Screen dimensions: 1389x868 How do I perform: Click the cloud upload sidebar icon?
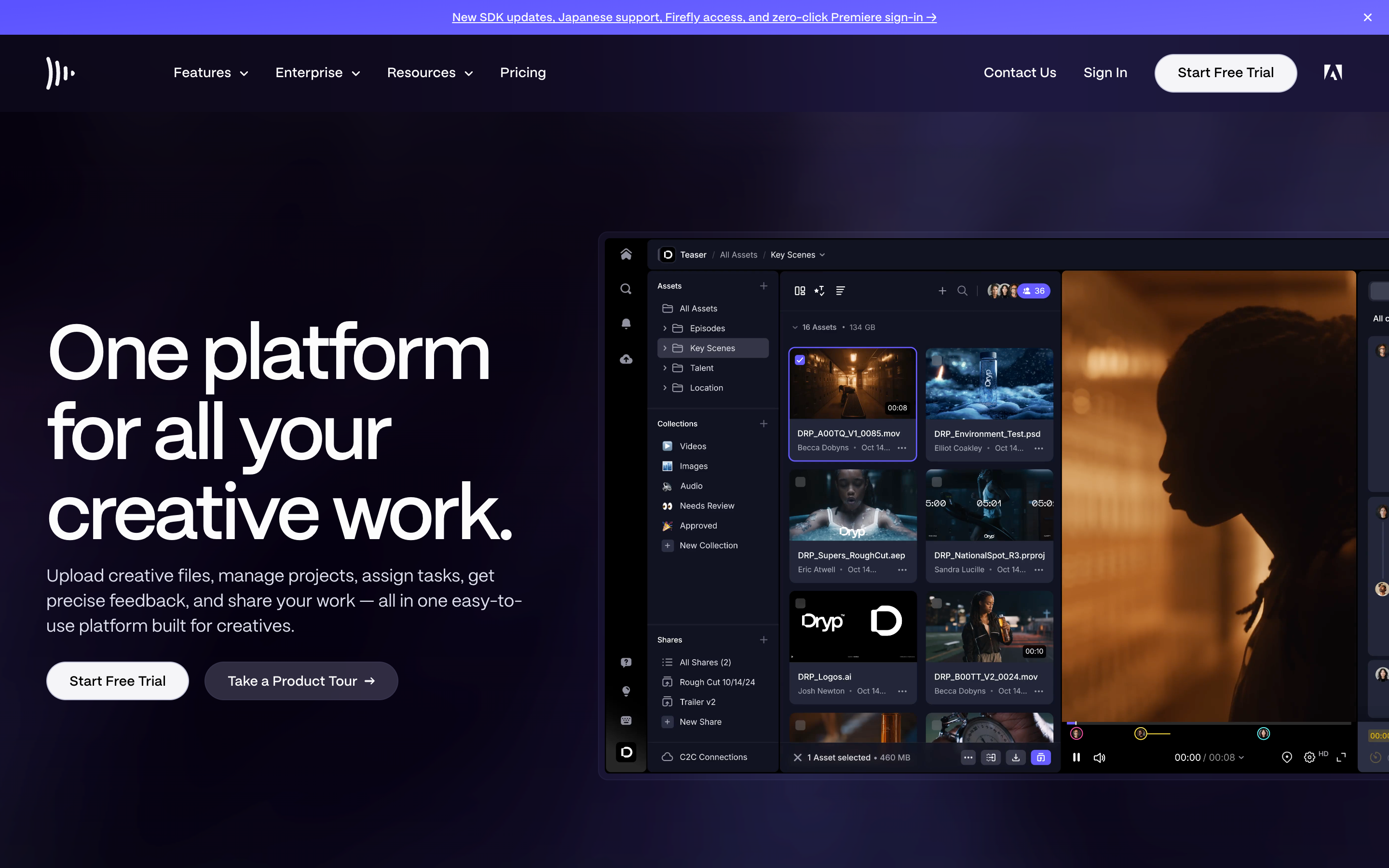tap(626, 359)
